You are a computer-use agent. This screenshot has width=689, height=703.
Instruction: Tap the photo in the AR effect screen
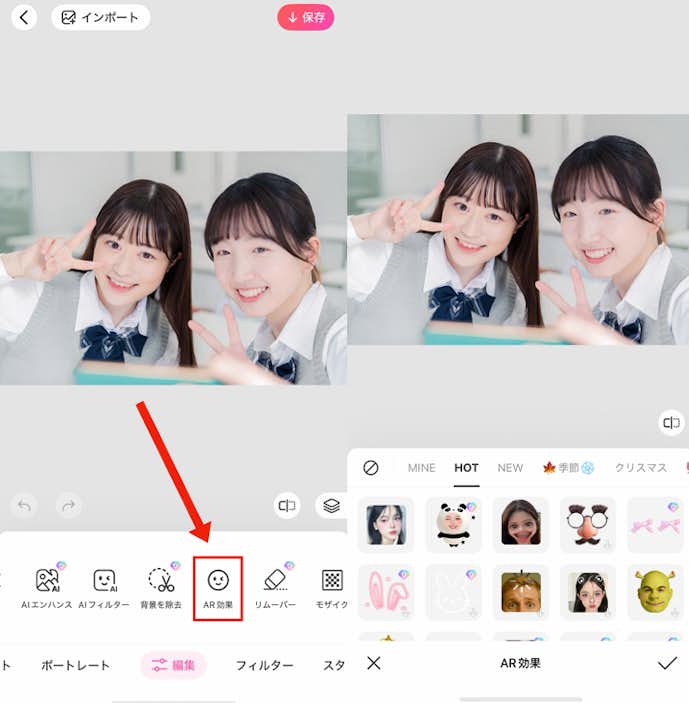tap(518, 230)
